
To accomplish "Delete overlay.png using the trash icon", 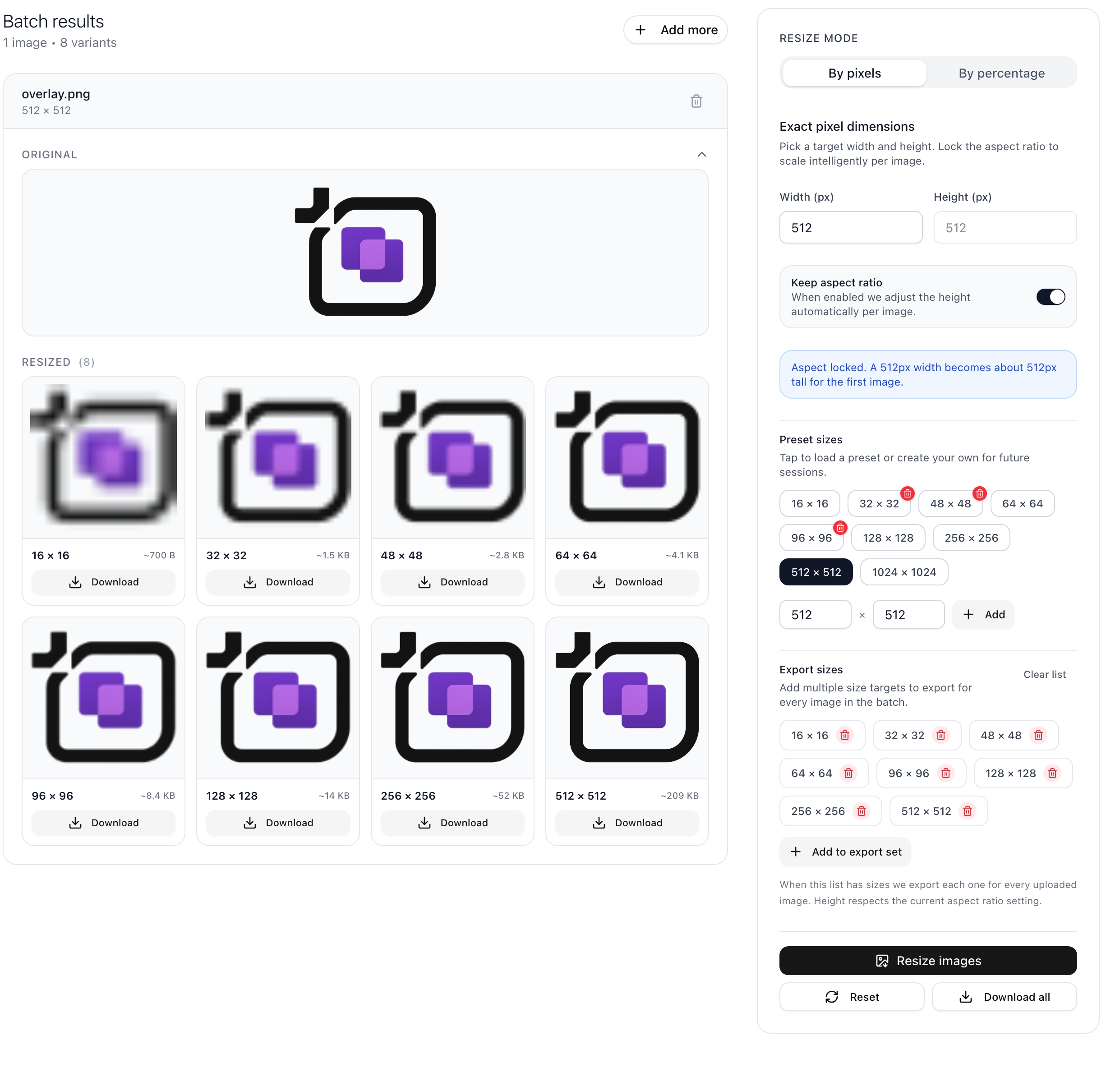I will coord(696,101).
